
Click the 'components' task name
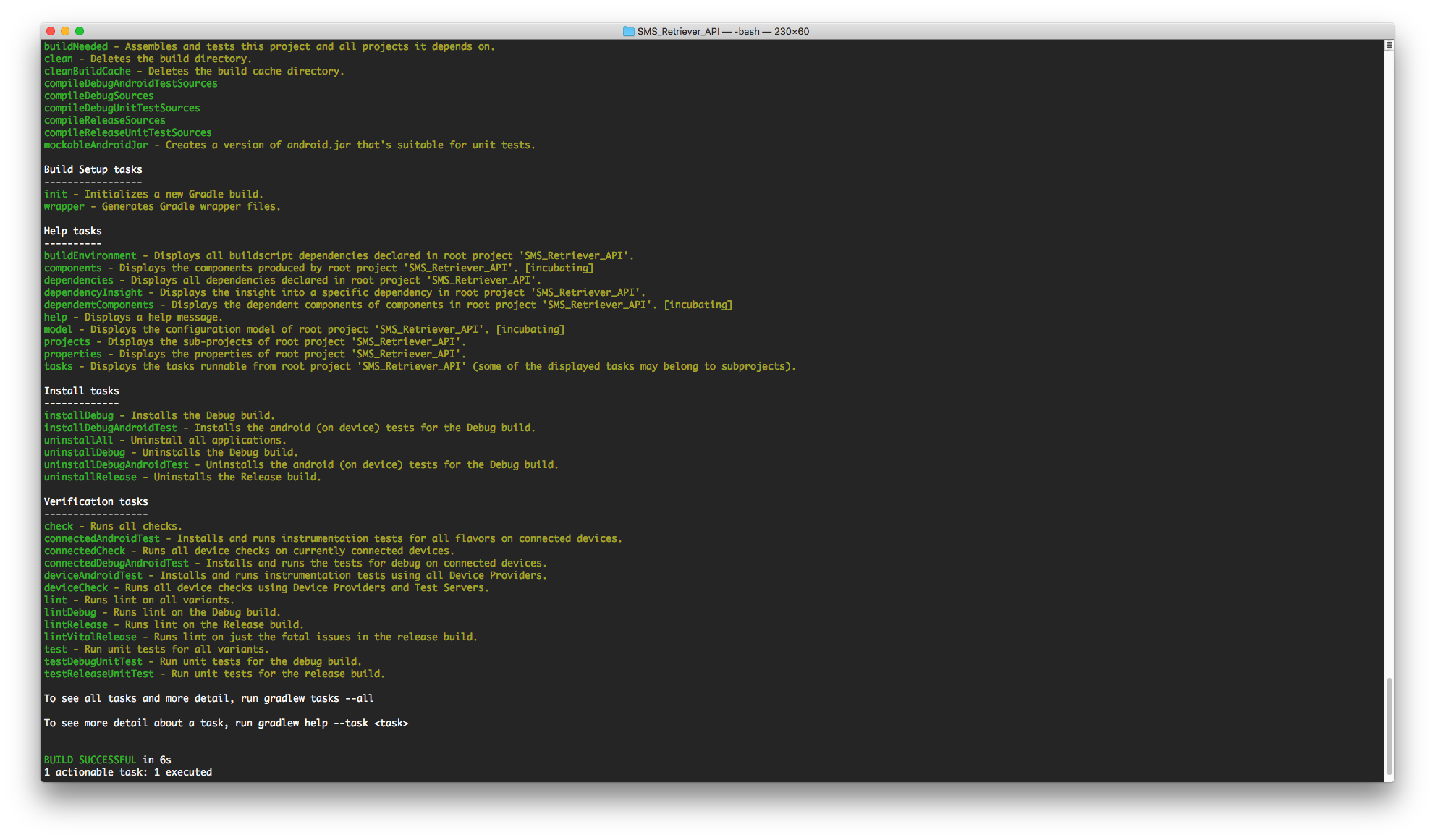point(73,268)
